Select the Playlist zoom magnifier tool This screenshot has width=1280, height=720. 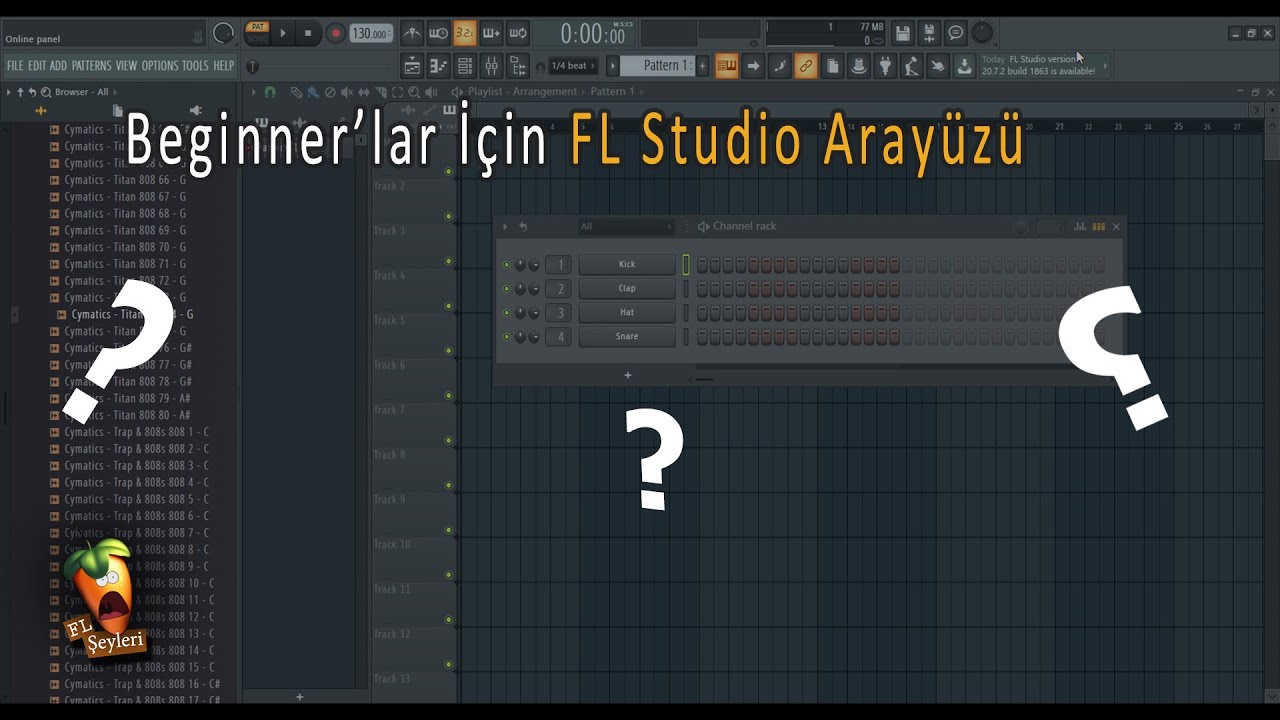coord(414,92)
